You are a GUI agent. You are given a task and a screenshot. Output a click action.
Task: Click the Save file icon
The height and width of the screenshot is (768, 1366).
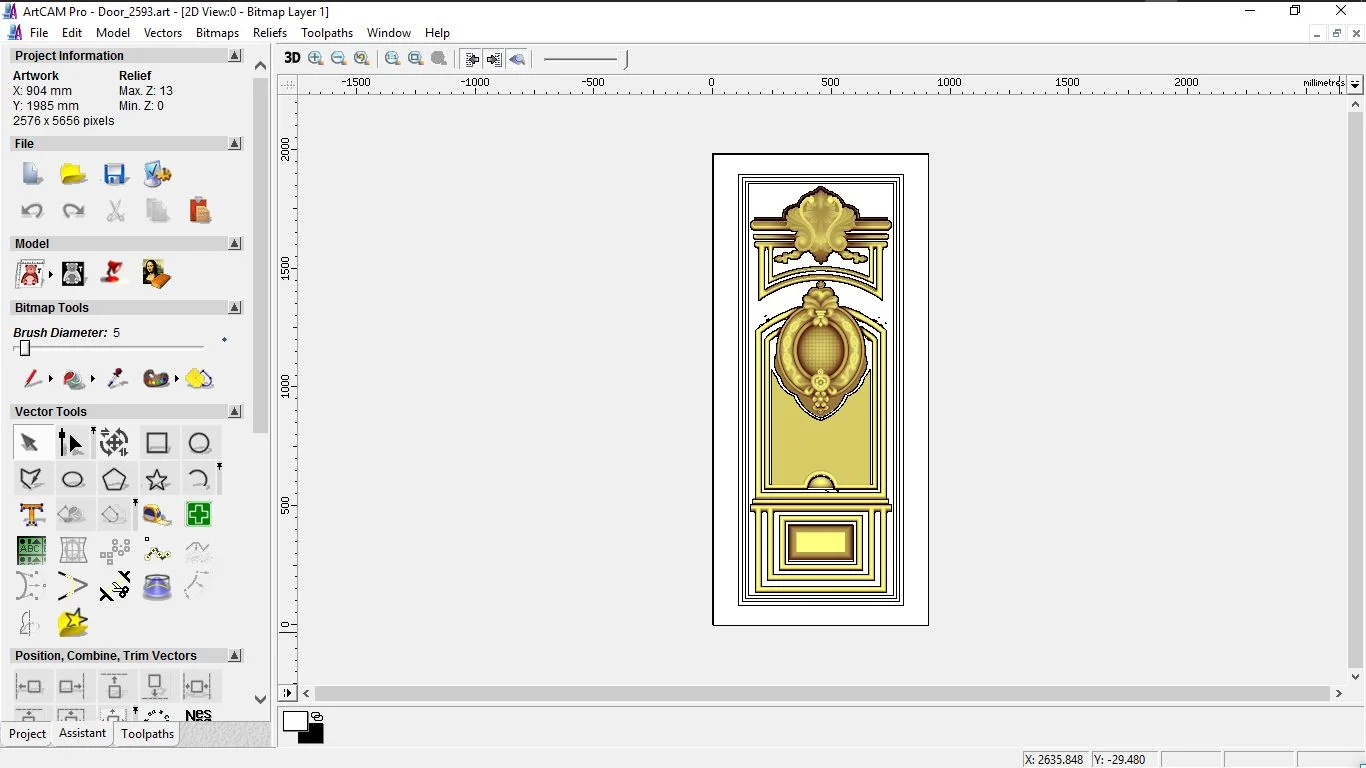point(115,175)
